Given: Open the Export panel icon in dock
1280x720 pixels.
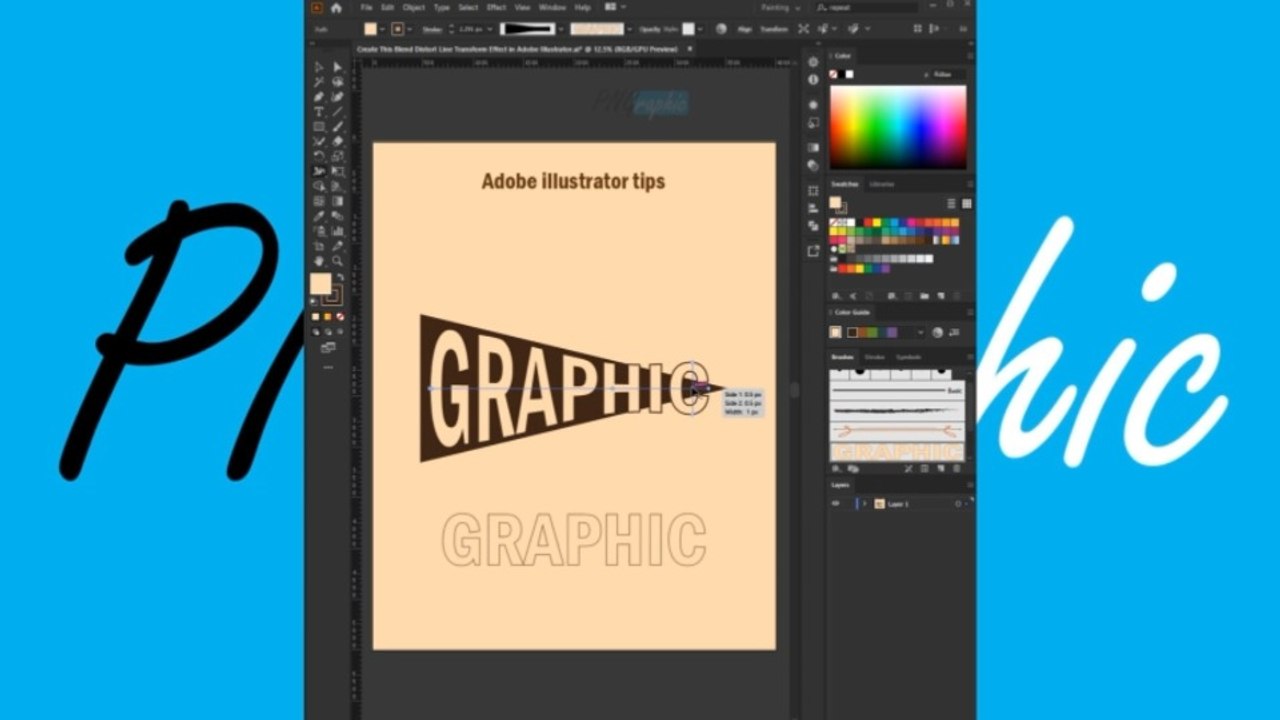Looking at the screenshot, I should click(x=813, y=250).
